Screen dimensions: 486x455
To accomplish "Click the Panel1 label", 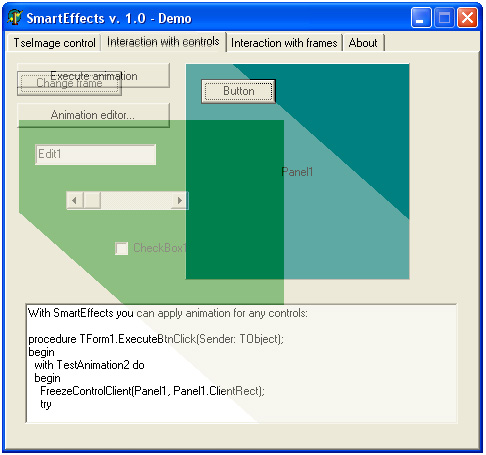I will coord(297,172).
